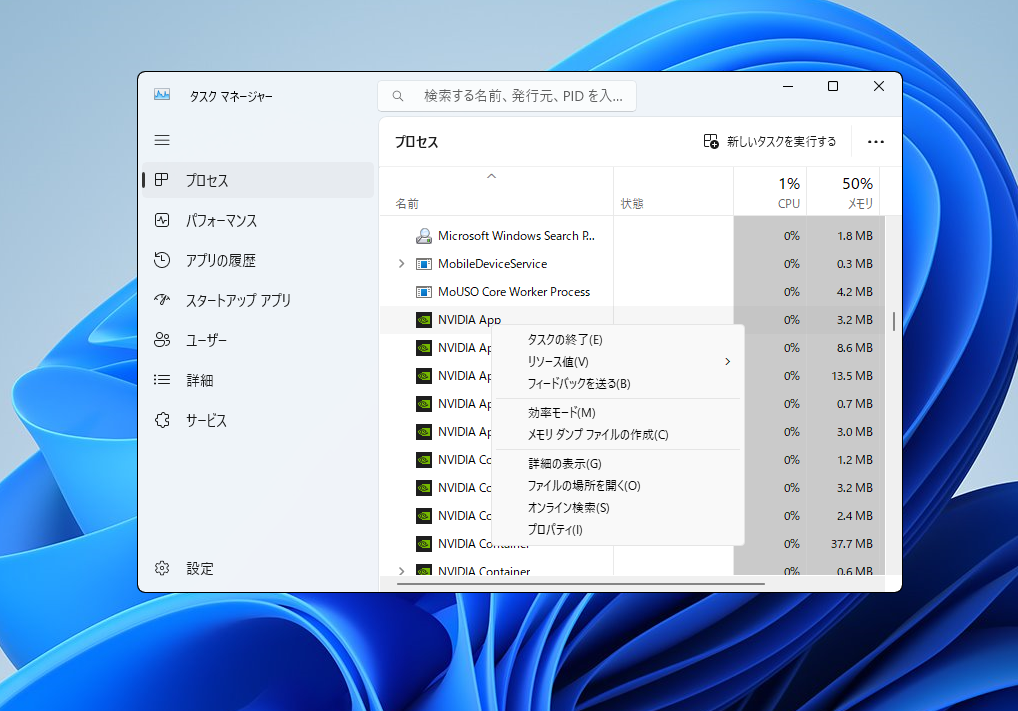Choose 詳細の表示(G) from context menu
The height and width of the screenshot is (711, 1018).
(618, 464)
